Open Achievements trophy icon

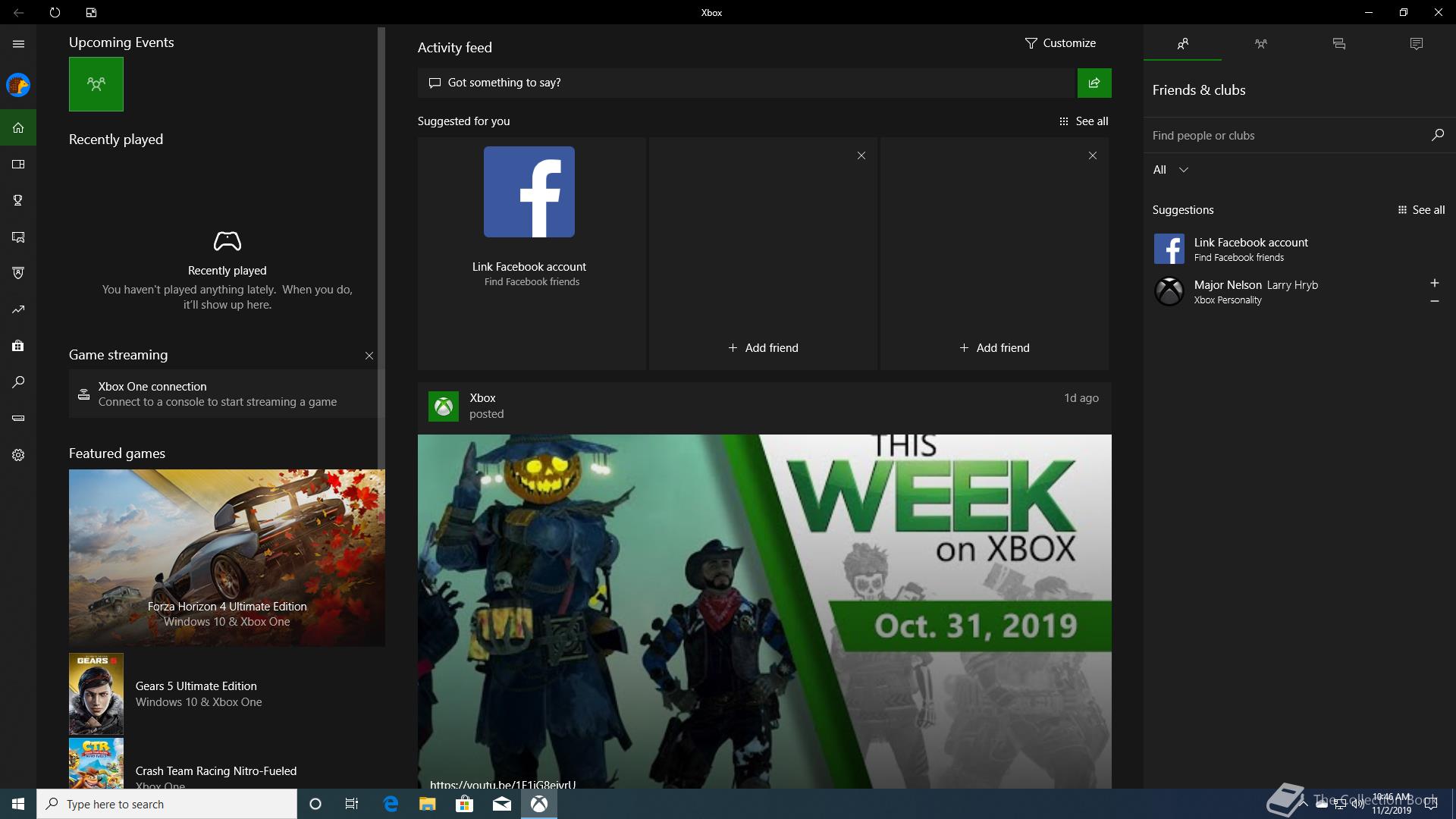(18, 200)
